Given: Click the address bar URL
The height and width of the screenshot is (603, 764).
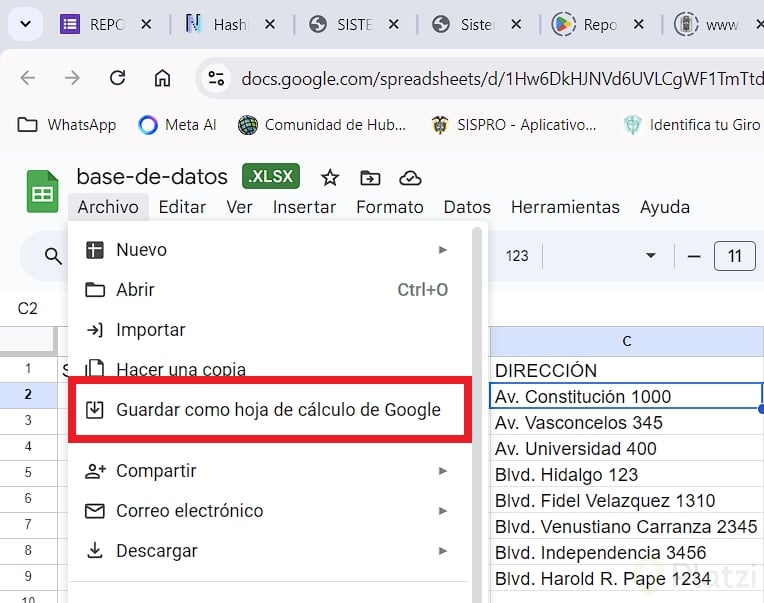Looking at the screenshot, I should (x=502, y=78).
